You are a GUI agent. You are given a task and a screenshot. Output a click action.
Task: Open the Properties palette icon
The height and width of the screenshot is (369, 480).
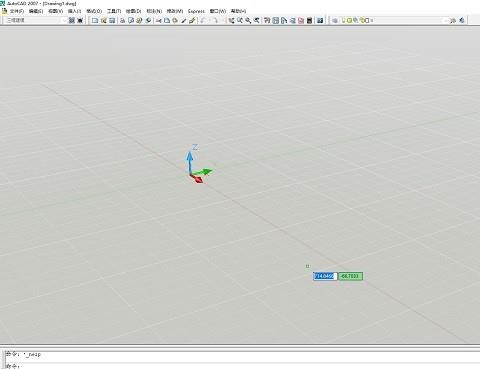(x=267, y=20)
